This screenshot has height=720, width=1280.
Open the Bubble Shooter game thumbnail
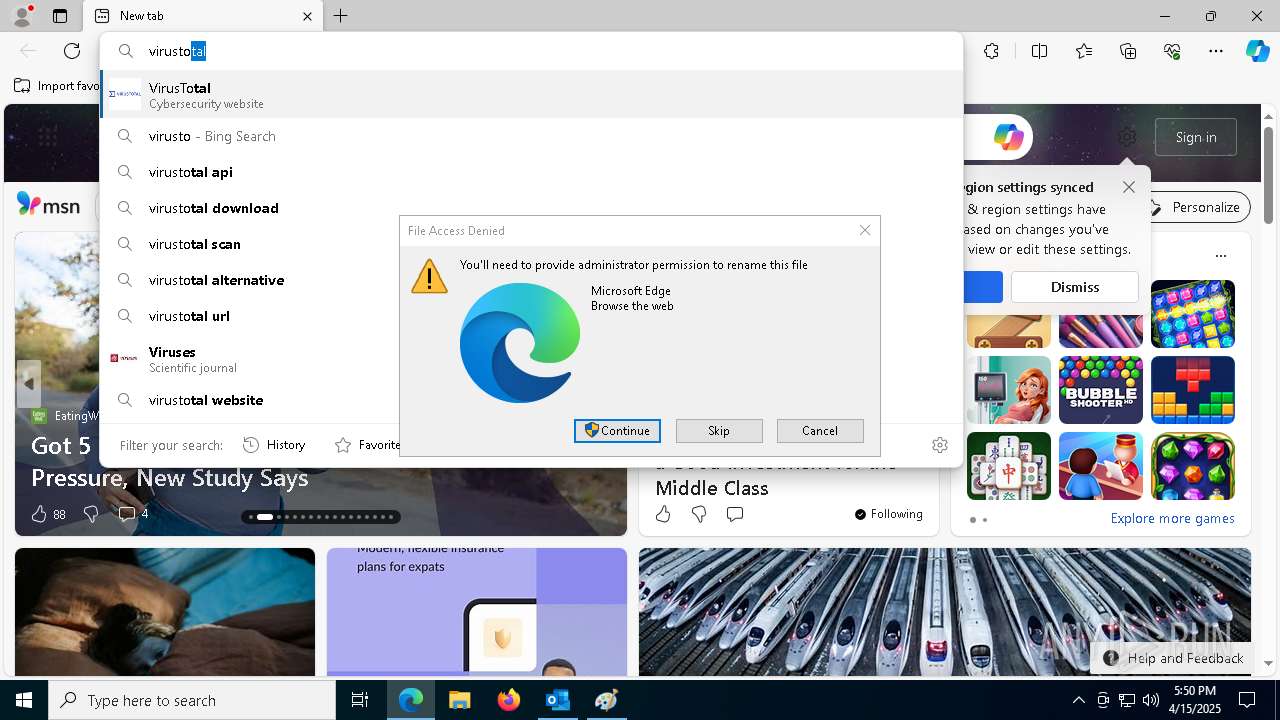pos(1100,390)
